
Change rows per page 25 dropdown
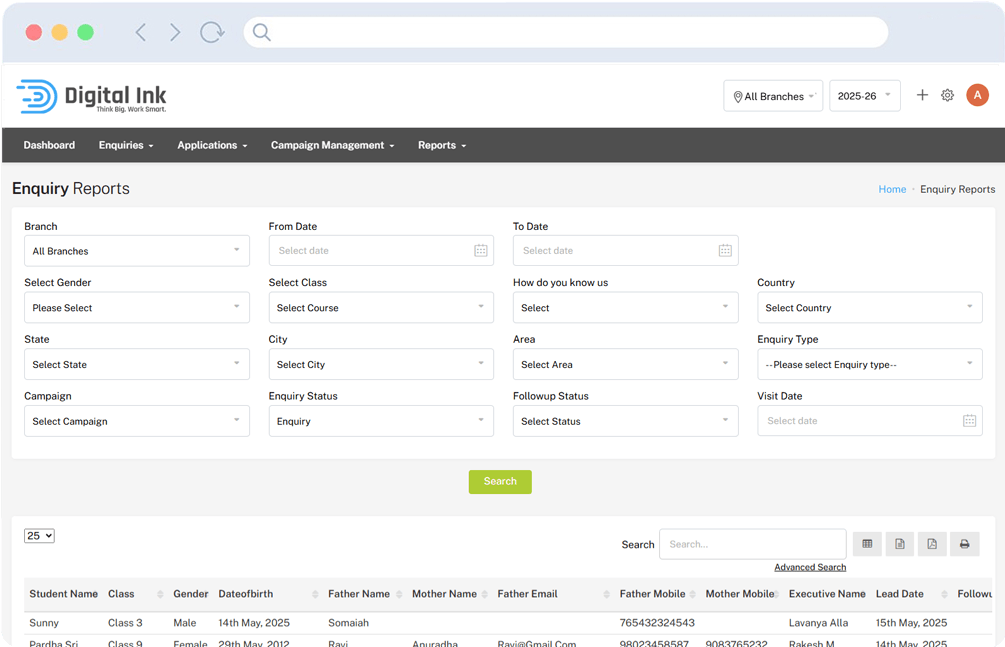tap(39, 536)
